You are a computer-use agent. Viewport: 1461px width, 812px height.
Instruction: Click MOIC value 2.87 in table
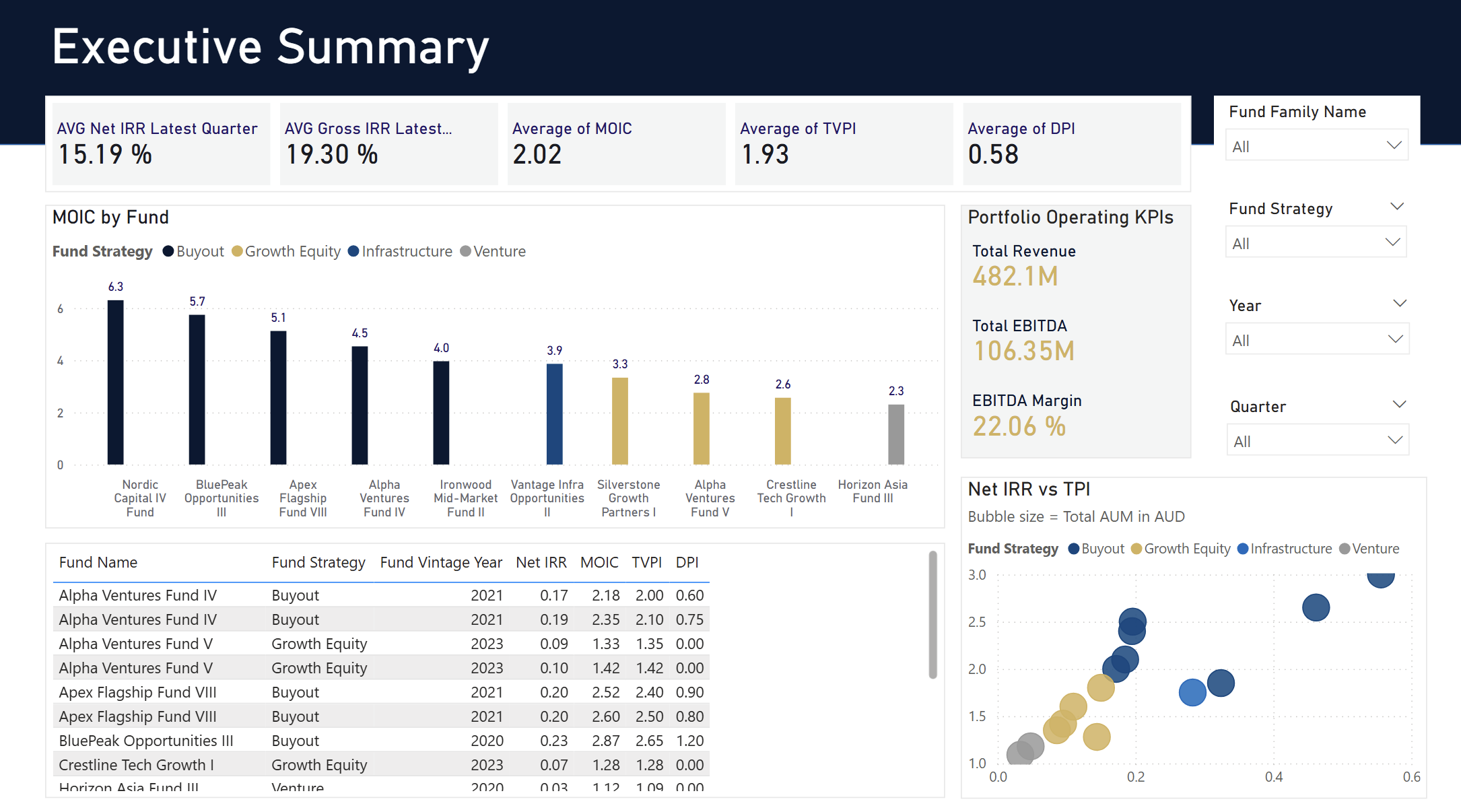click(606, 741)
